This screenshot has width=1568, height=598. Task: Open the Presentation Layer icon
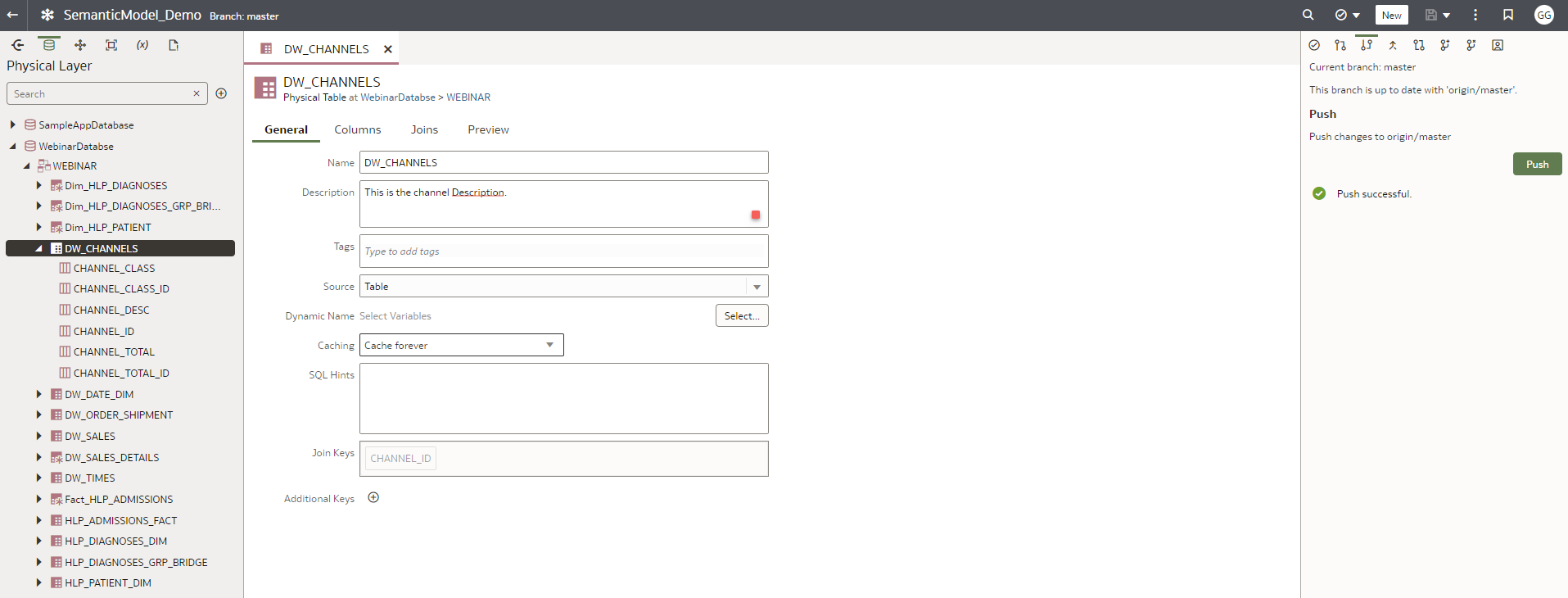click(x=111, y=45)
